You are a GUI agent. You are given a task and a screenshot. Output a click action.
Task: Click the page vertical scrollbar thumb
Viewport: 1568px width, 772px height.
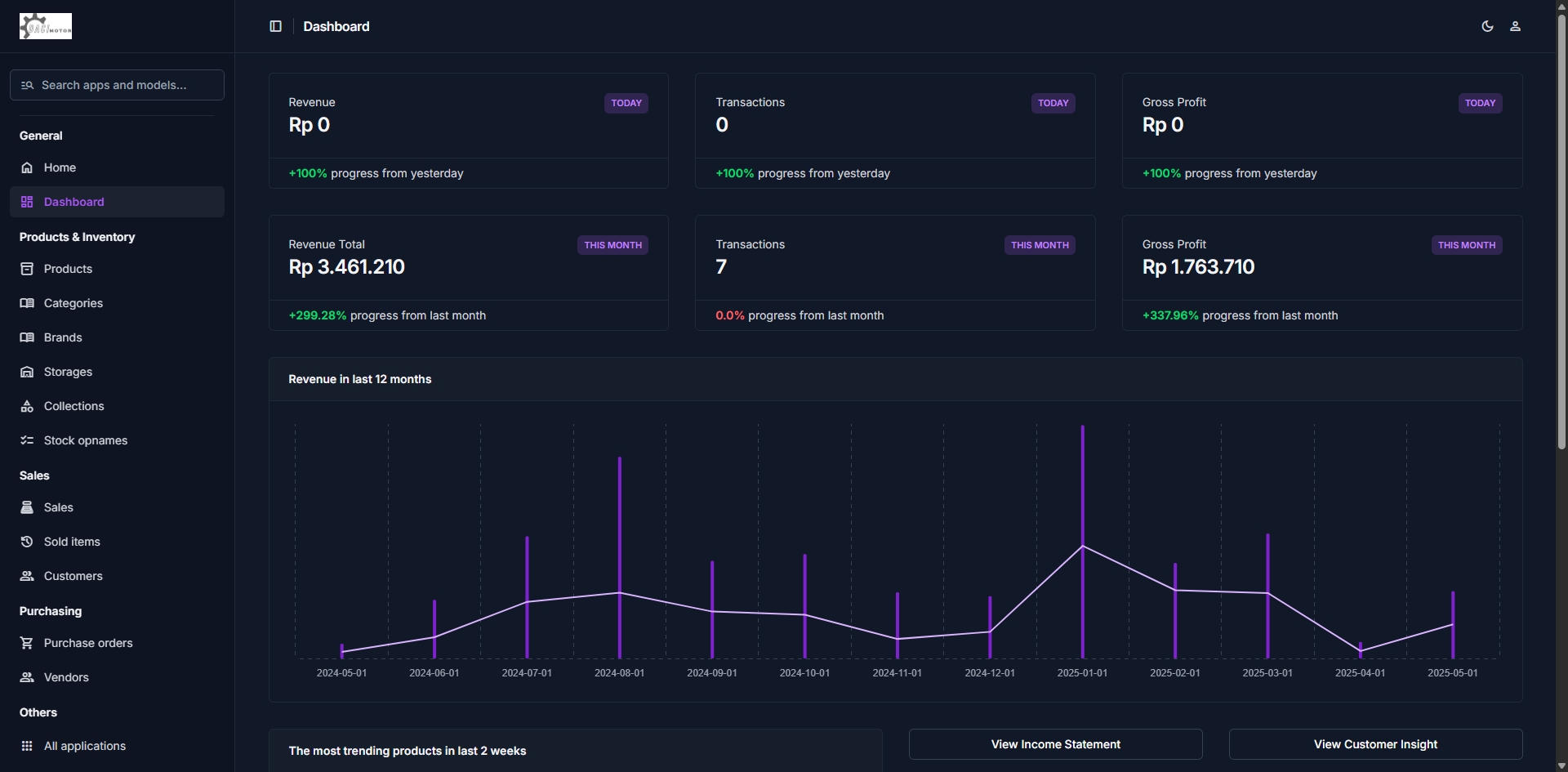coord(1561,231)
